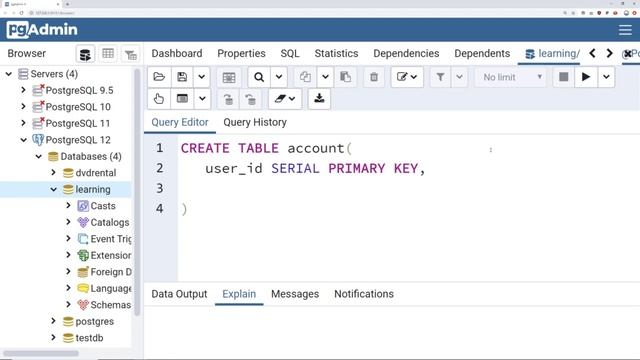The image size is (640, 360).
Task: Click the Rollback database icon
Action: coord(251,98)
